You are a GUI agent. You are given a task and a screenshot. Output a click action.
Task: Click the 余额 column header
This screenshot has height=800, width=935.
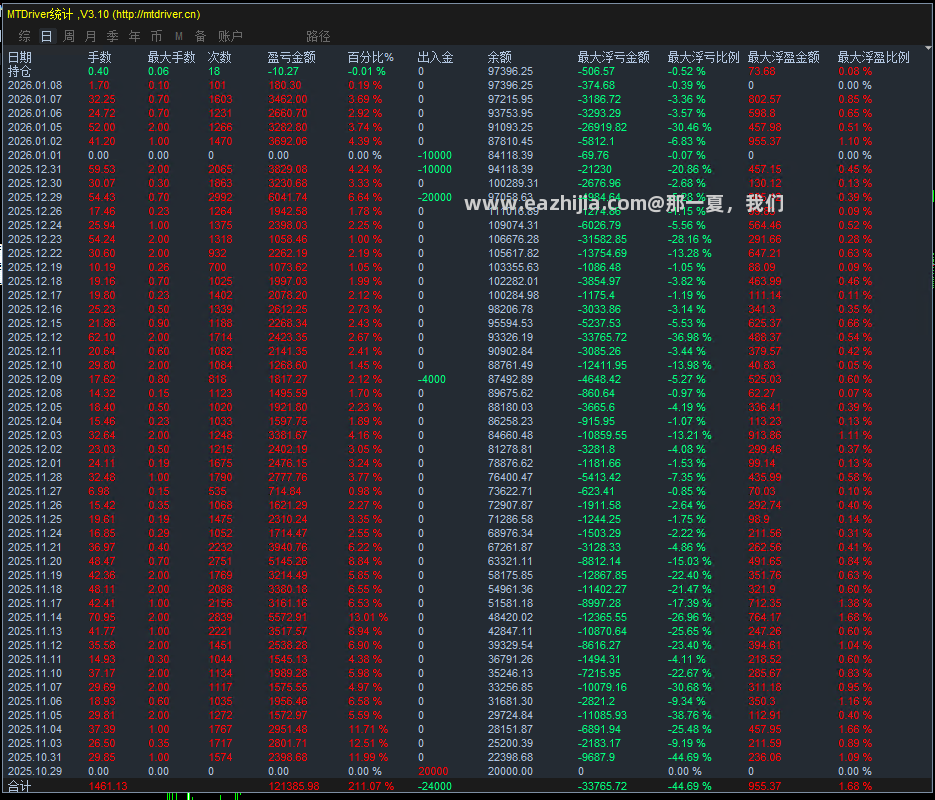coord(500,57)
